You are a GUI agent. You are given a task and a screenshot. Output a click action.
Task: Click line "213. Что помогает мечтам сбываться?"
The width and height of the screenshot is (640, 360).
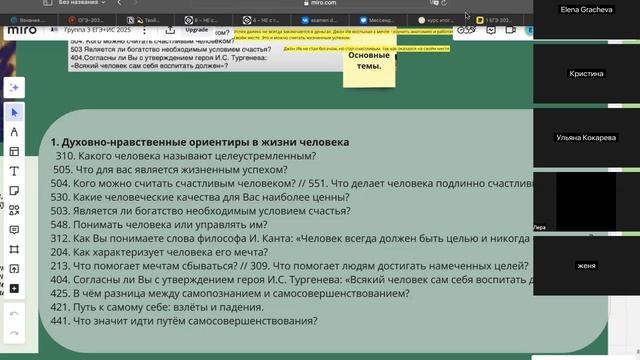pos(144,266)
